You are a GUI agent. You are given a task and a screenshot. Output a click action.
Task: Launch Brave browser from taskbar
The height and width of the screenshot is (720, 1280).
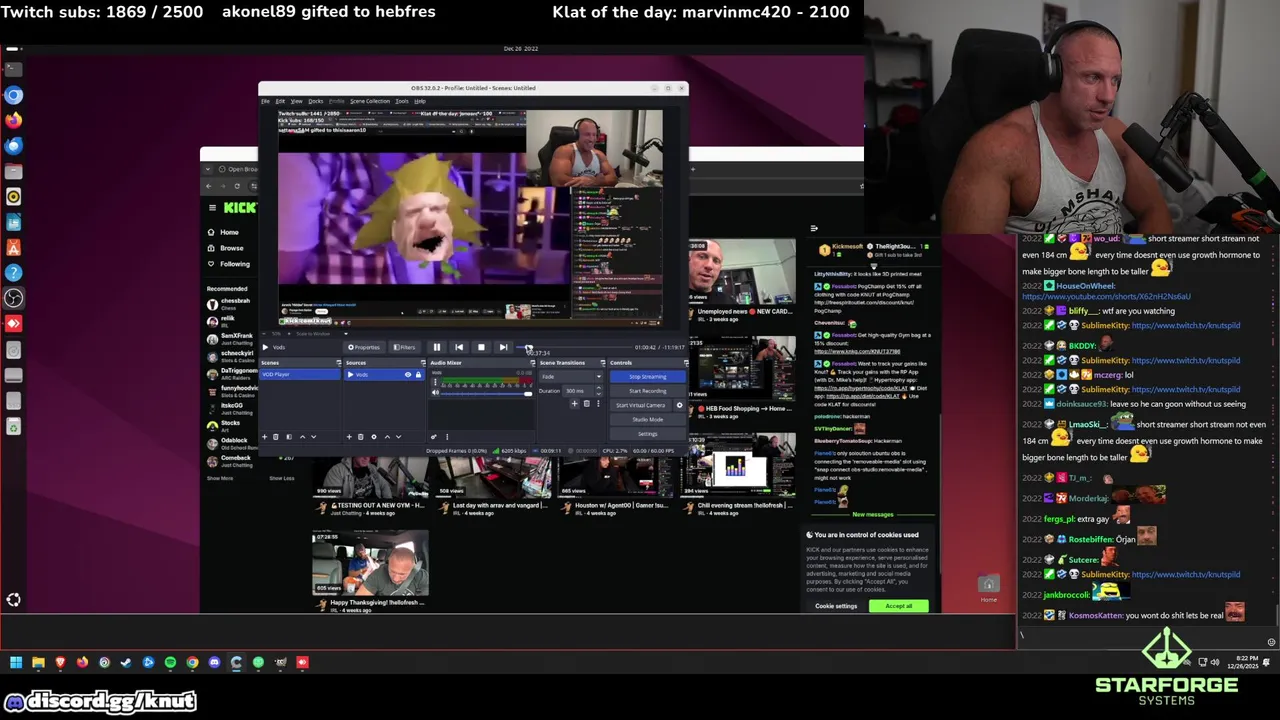pos(60,662)
